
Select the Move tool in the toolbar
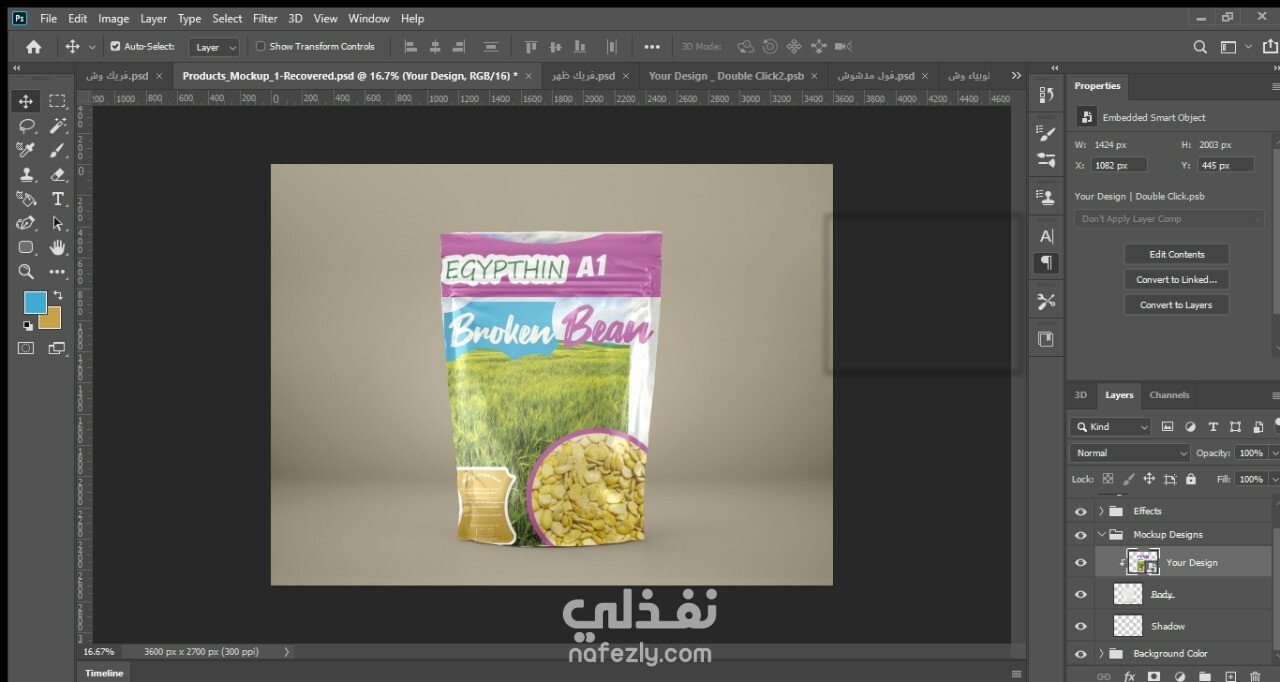26,101
